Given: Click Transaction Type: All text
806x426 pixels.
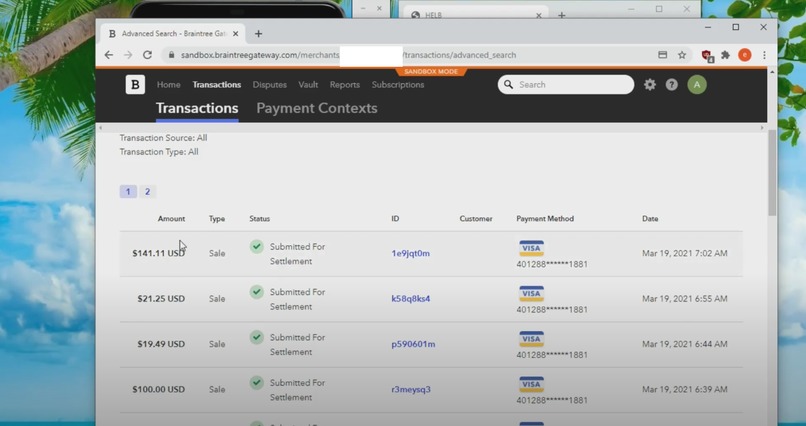Looking at the screenshot, I should [159, 152].
